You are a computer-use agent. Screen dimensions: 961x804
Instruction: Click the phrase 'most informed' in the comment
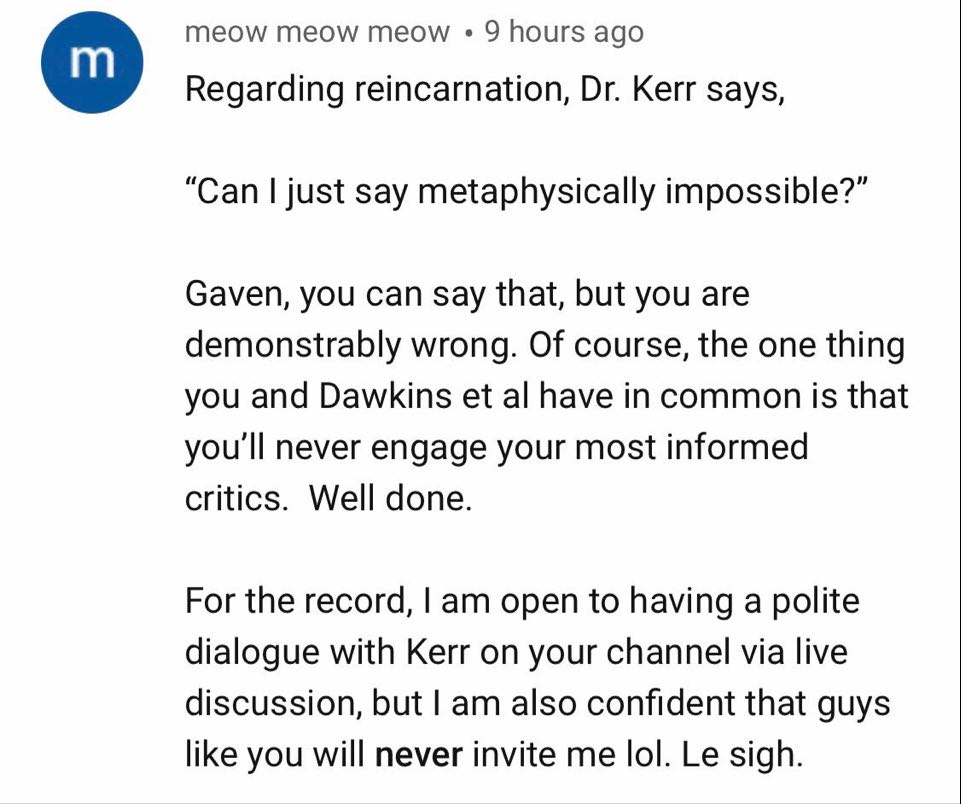[x=691, y=447]
